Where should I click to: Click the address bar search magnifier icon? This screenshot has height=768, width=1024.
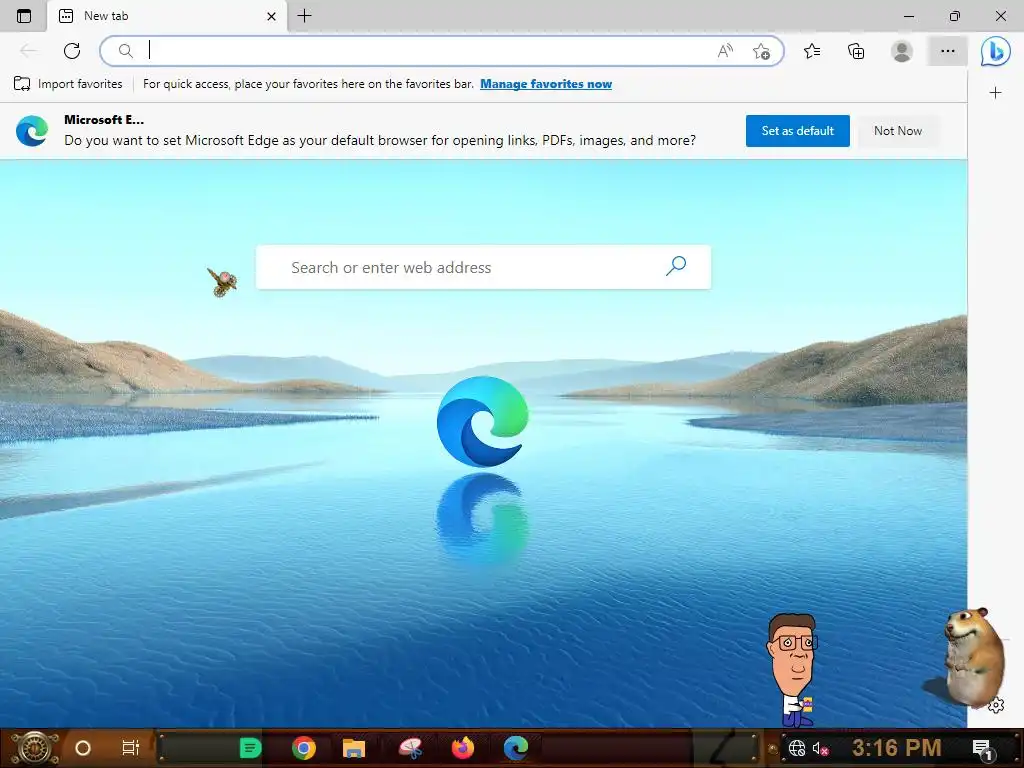pyautogui.click(x=125, y=51)
